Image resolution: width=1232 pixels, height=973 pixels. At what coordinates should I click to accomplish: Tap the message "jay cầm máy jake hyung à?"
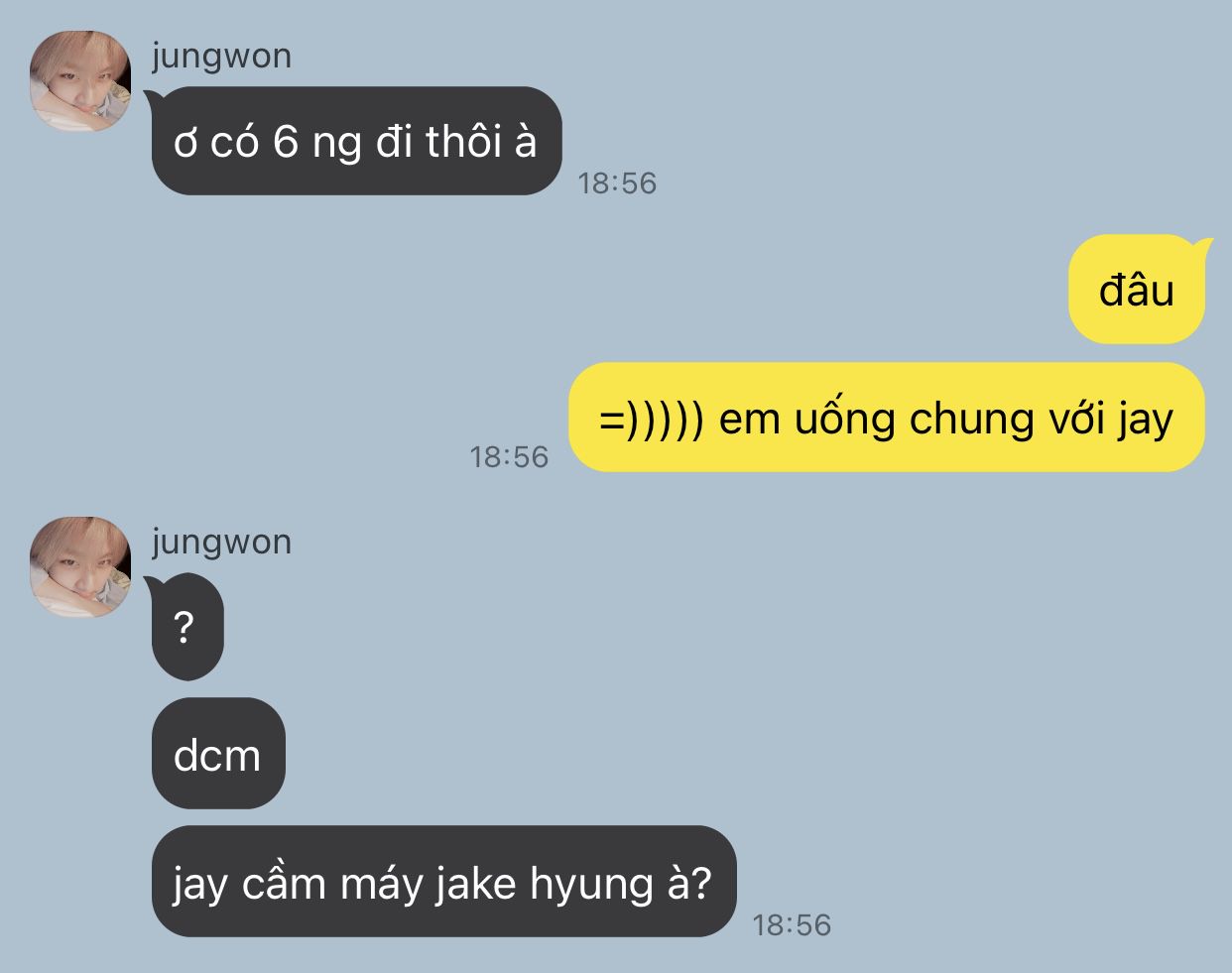tap(443, 882)
